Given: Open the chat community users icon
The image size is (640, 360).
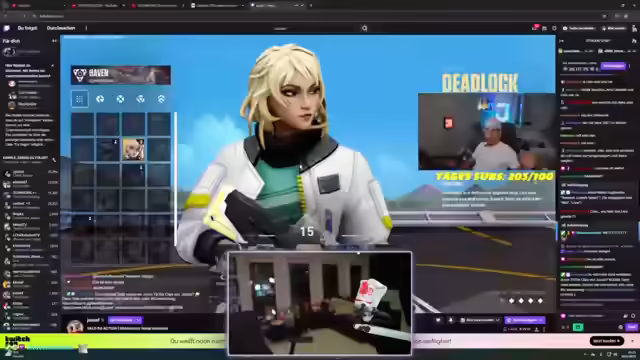Looking at the screenshot, I should (x=633, y=41).
